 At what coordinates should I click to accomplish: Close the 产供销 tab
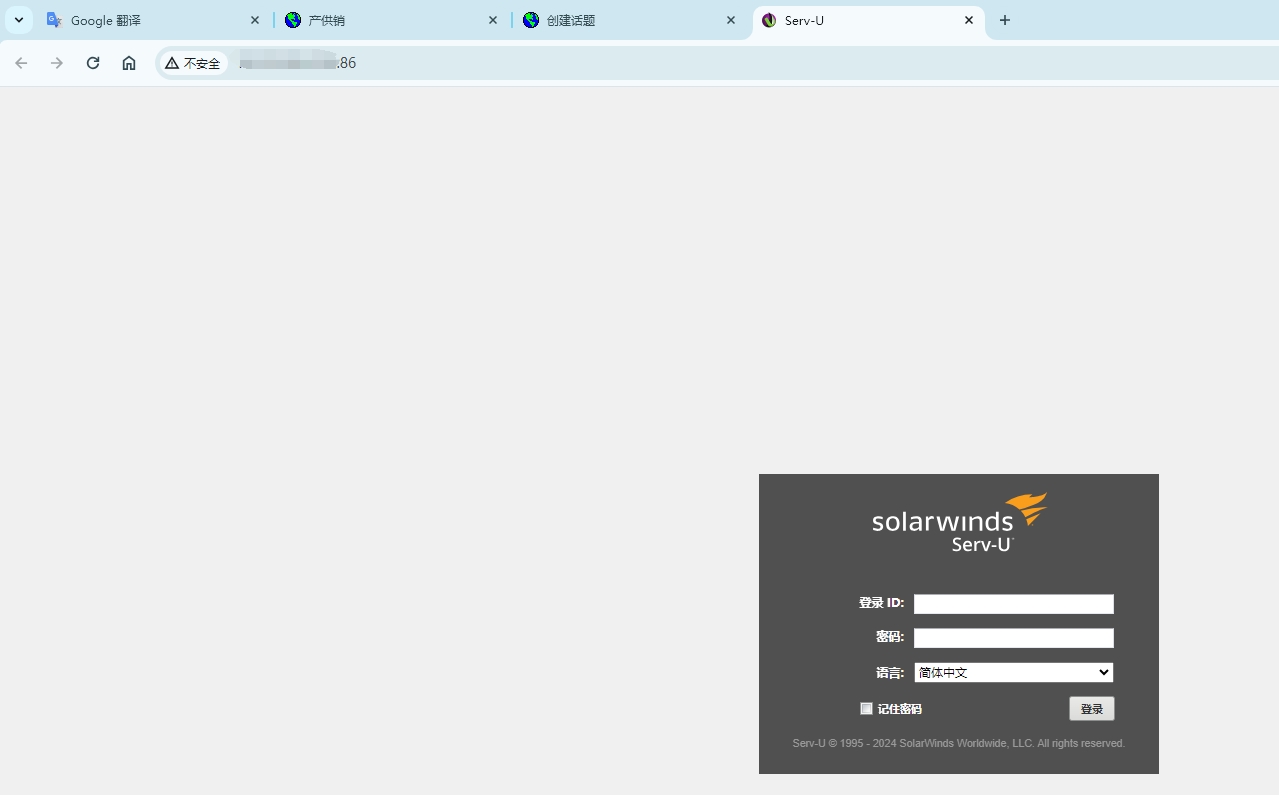493,20
